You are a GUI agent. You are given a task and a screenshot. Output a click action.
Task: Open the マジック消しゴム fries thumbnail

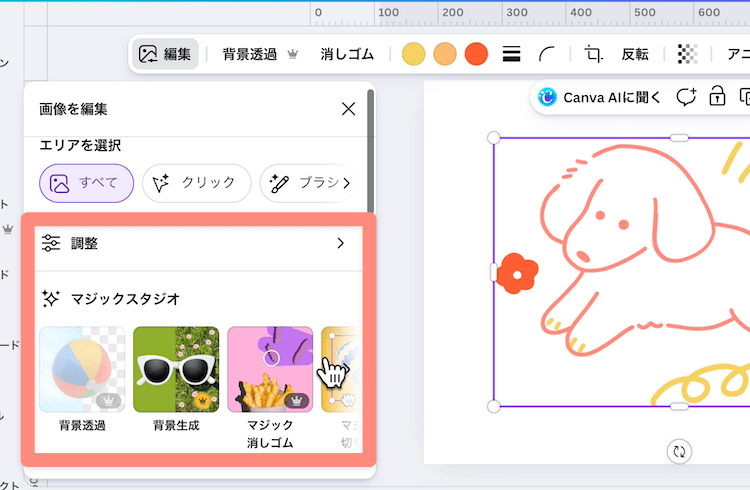(x=270, y=369)
